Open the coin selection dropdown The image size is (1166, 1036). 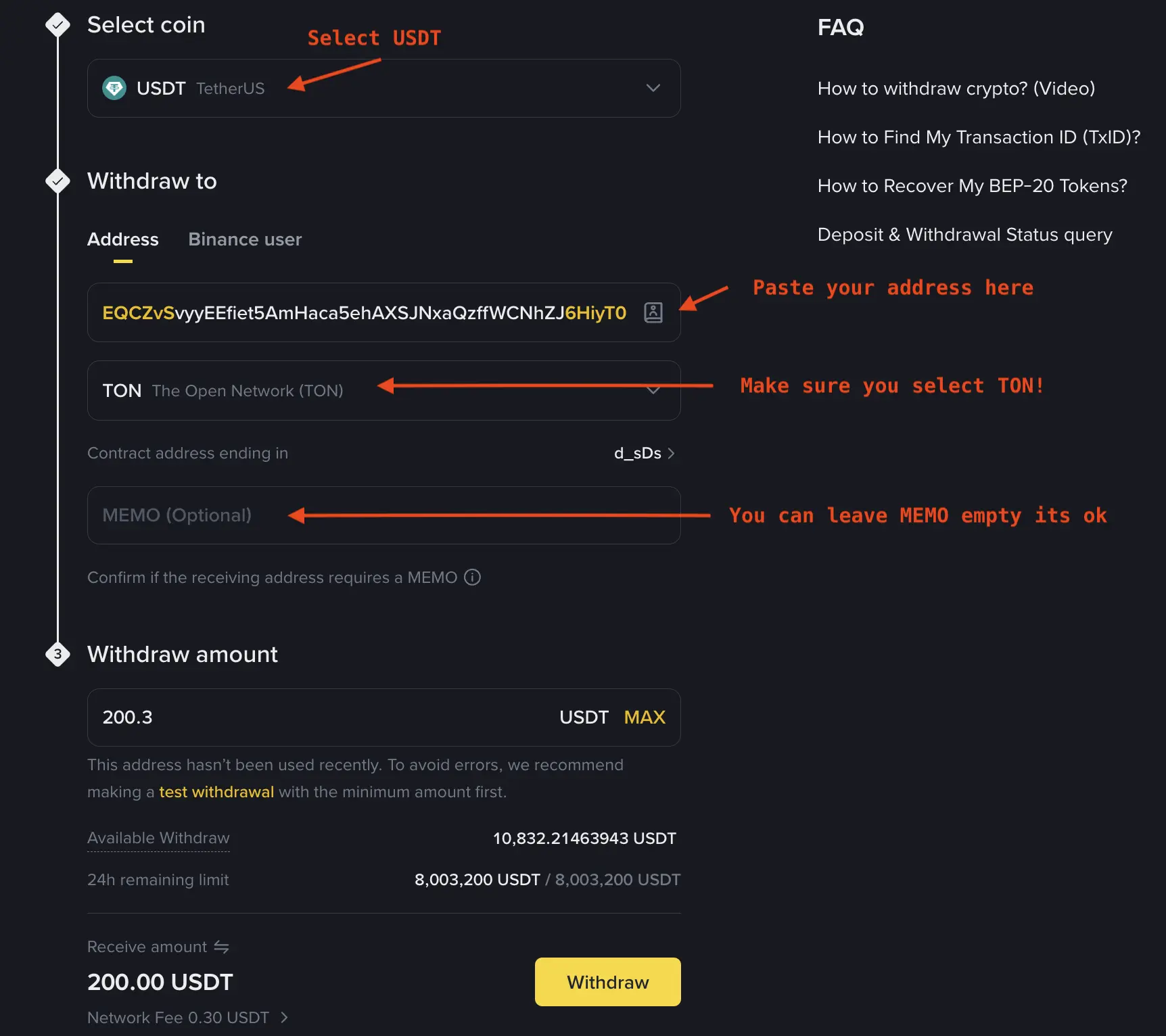pos(653,88)
